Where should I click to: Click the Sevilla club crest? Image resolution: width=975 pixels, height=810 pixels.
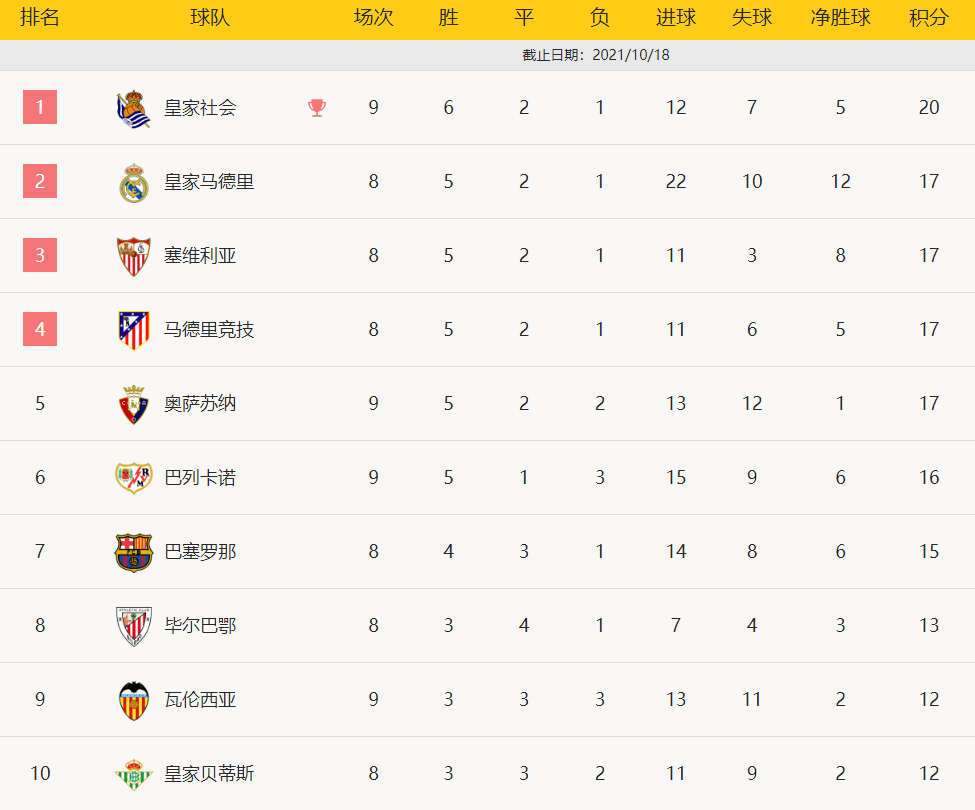134,256
